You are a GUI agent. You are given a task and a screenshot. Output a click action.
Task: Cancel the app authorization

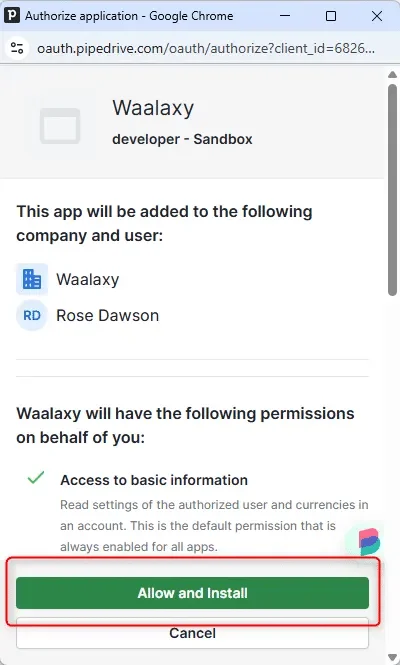pos(192,633)
